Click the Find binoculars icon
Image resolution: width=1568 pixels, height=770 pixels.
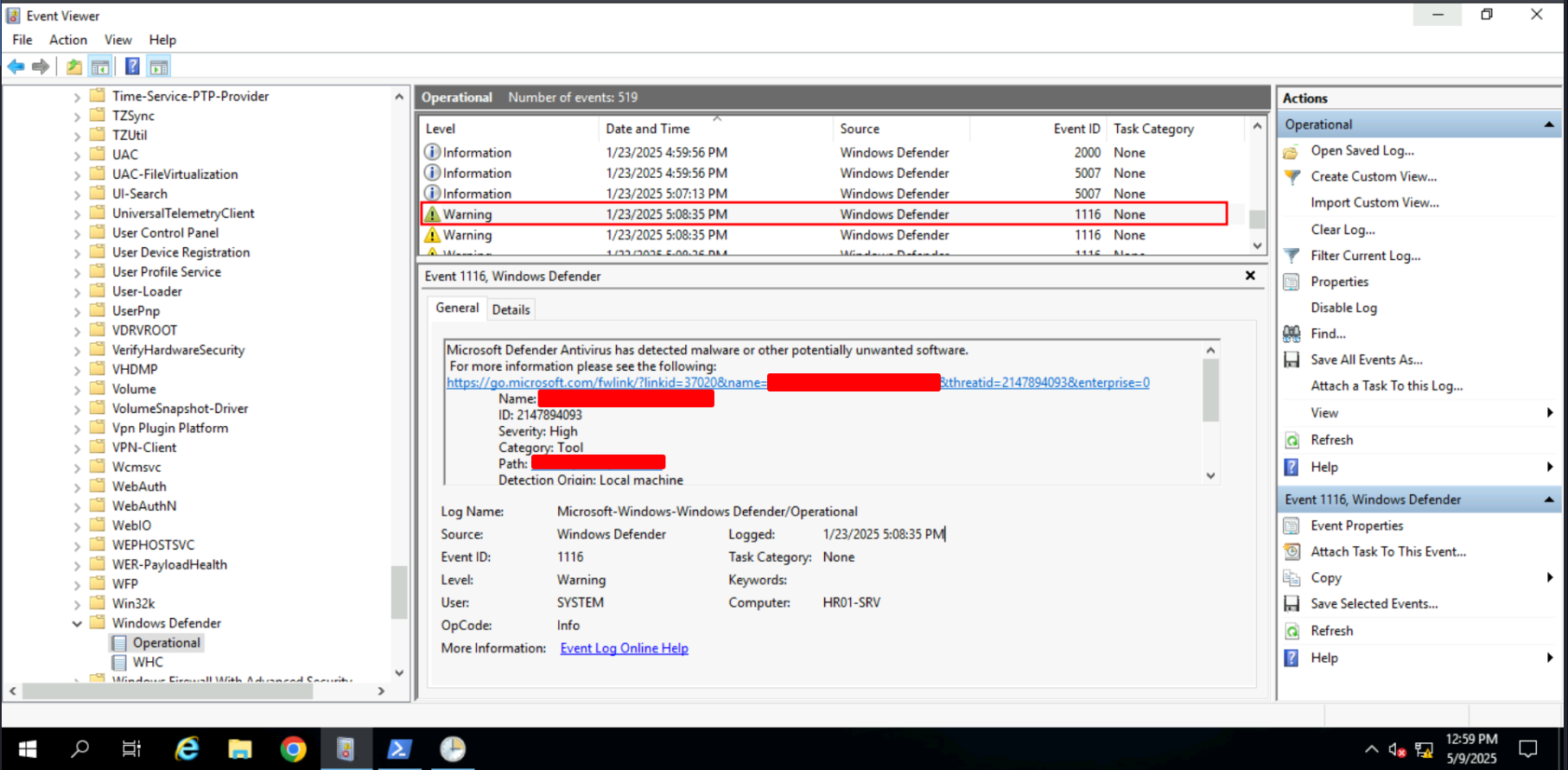1292,334
